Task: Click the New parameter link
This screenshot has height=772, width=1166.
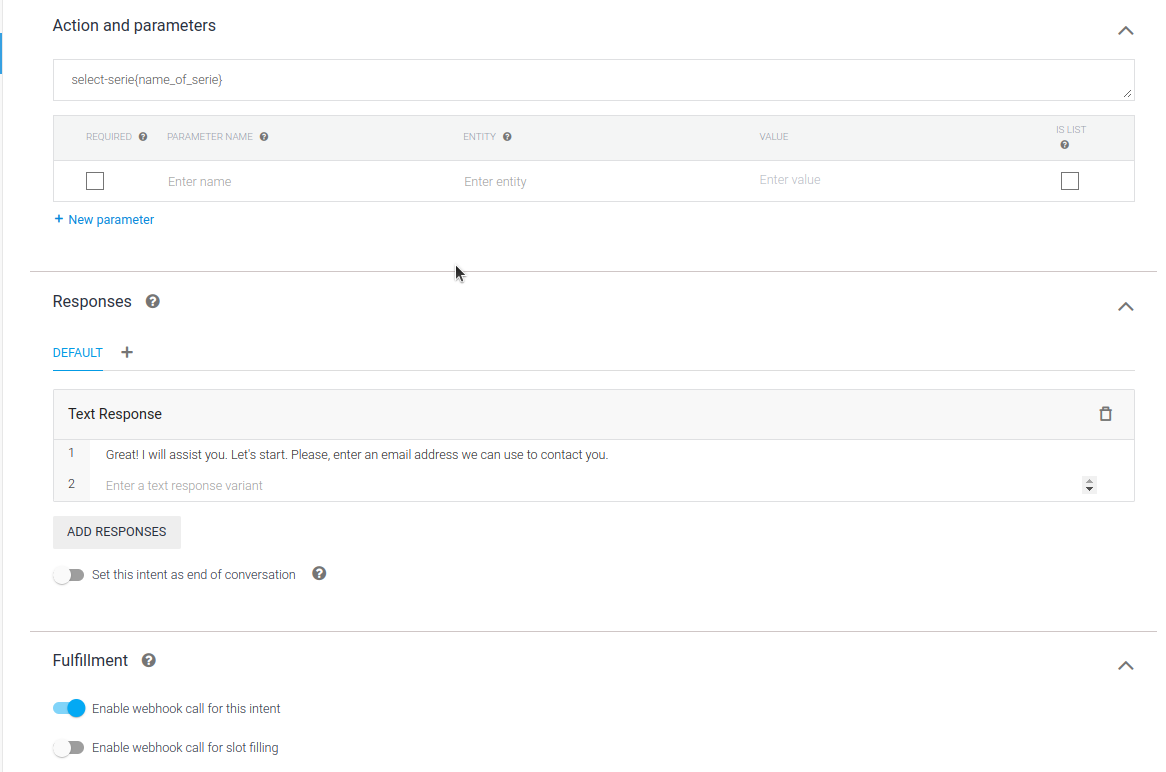Action: (x=104, y=219)
